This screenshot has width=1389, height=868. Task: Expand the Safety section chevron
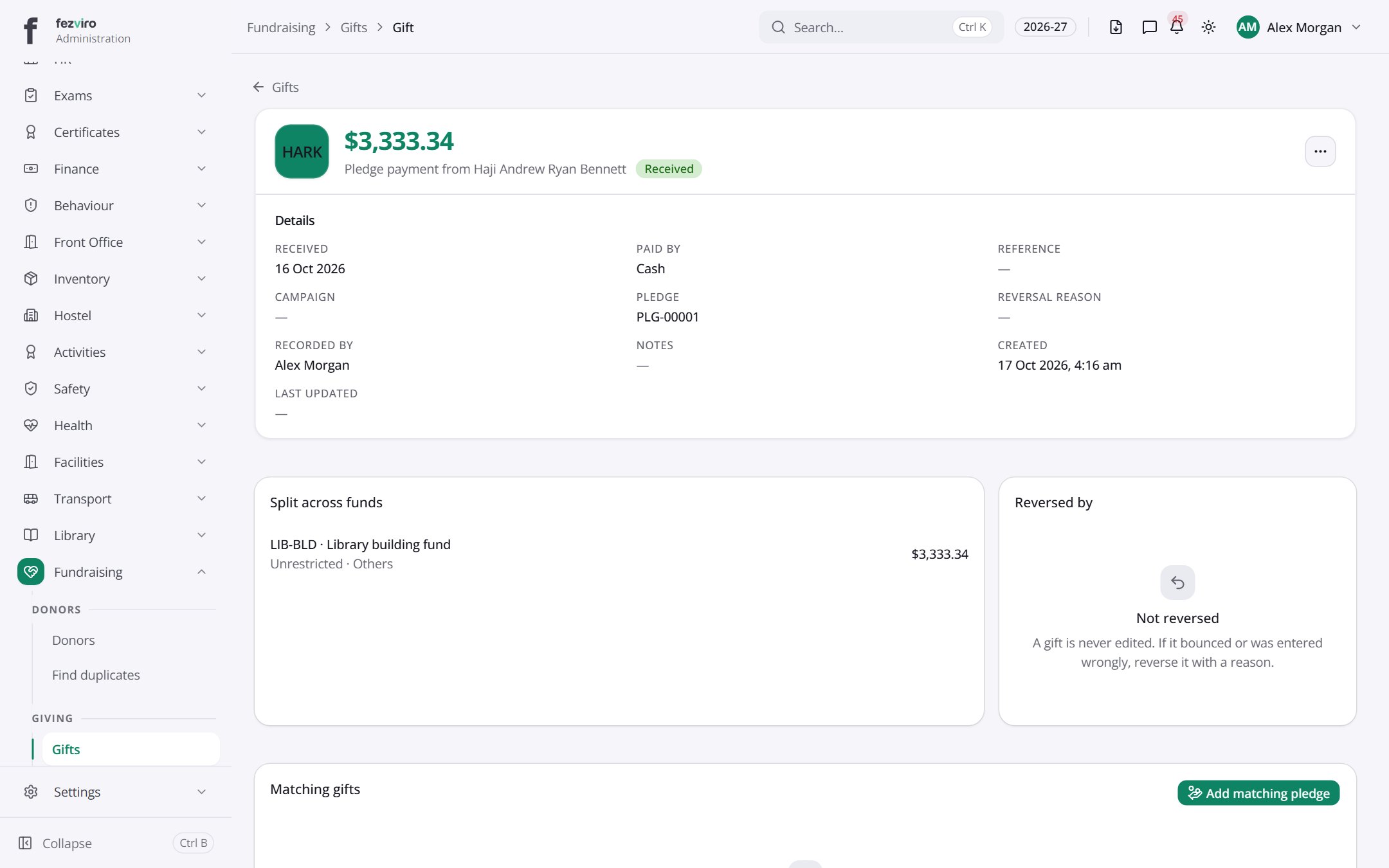click(x=201, y=389)
